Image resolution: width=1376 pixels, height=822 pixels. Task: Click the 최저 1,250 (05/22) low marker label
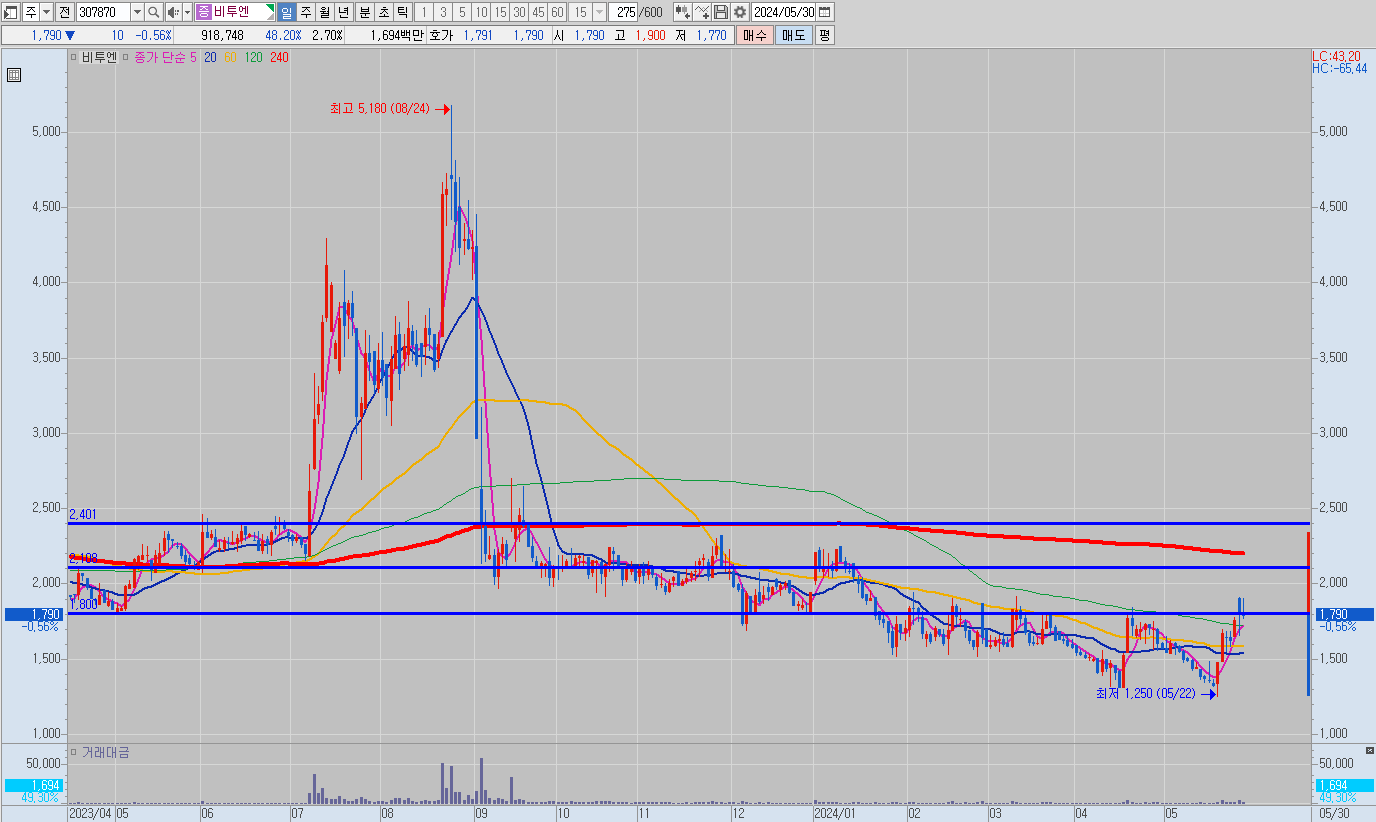(x=1145, y=693)
